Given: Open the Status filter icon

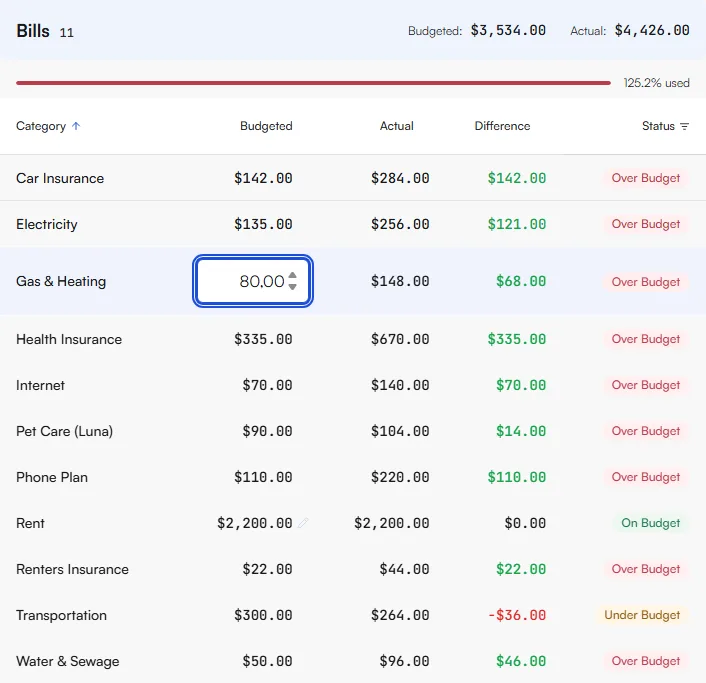Looking at the screenshot, I should coord(684,127).
